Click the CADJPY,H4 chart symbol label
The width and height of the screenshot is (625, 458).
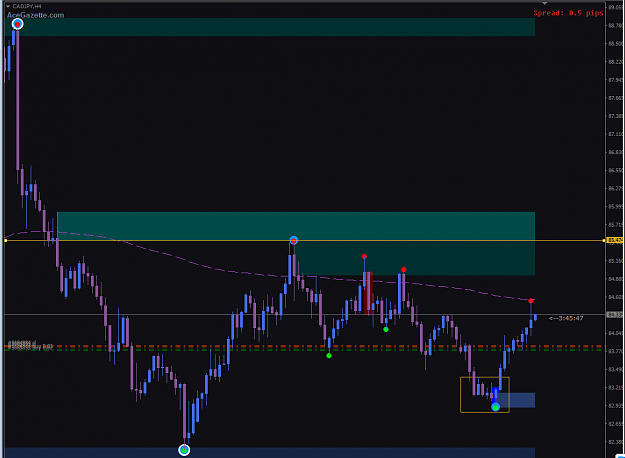(x=27, y=6)
